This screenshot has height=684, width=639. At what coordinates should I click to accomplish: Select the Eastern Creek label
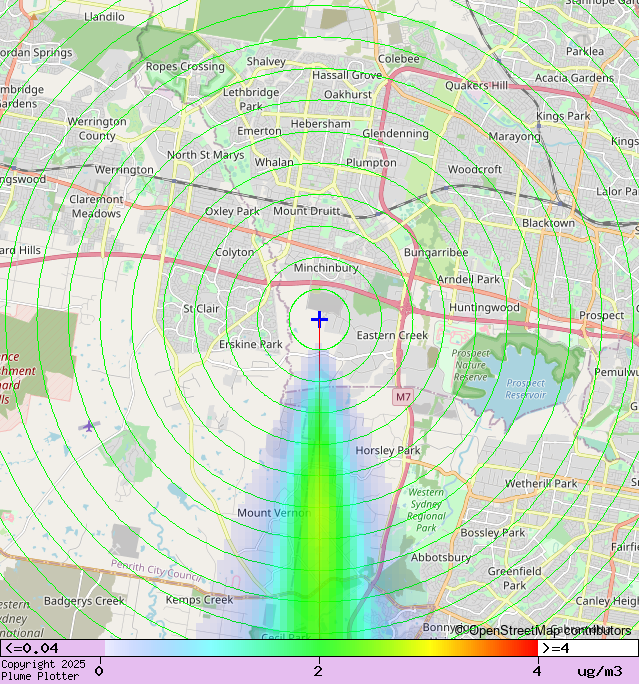tap(392, 335)
